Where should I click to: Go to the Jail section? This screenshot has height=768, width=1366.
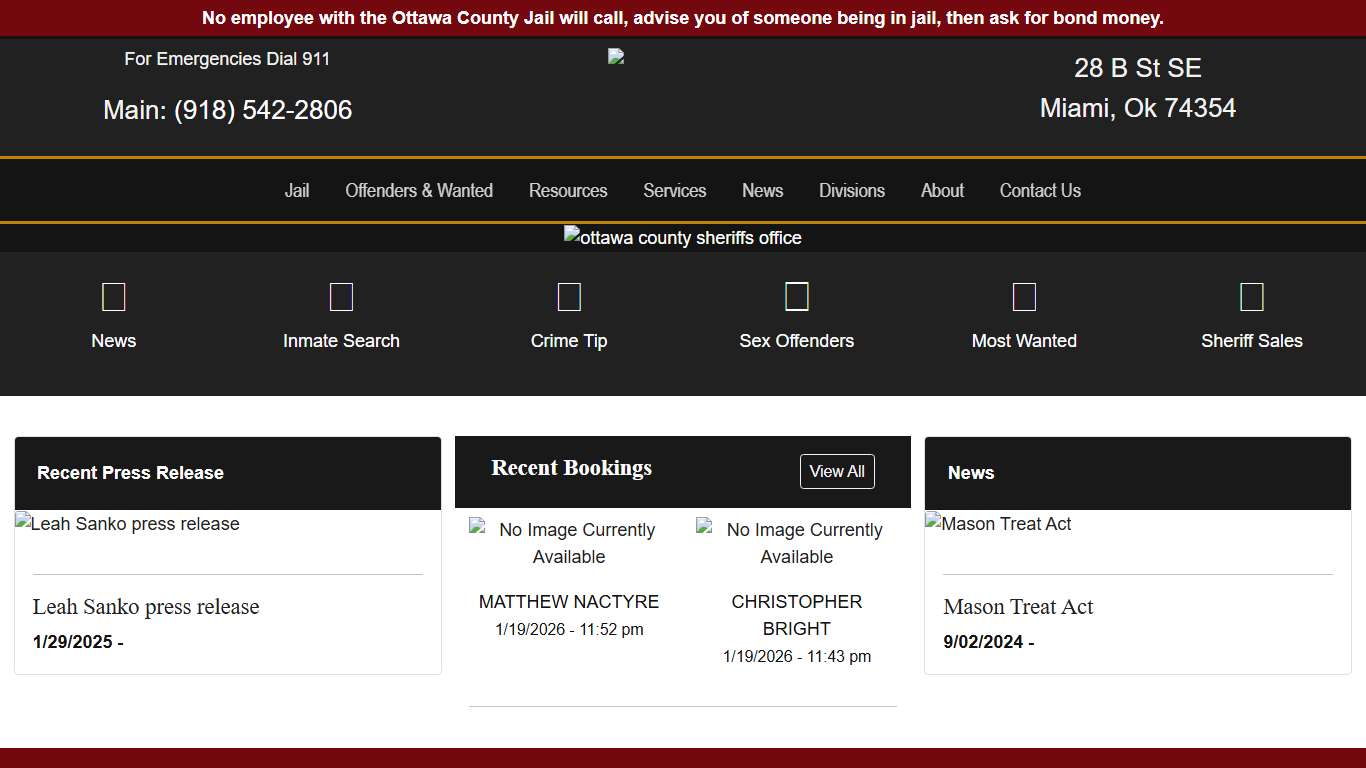(x=297, y=190)
